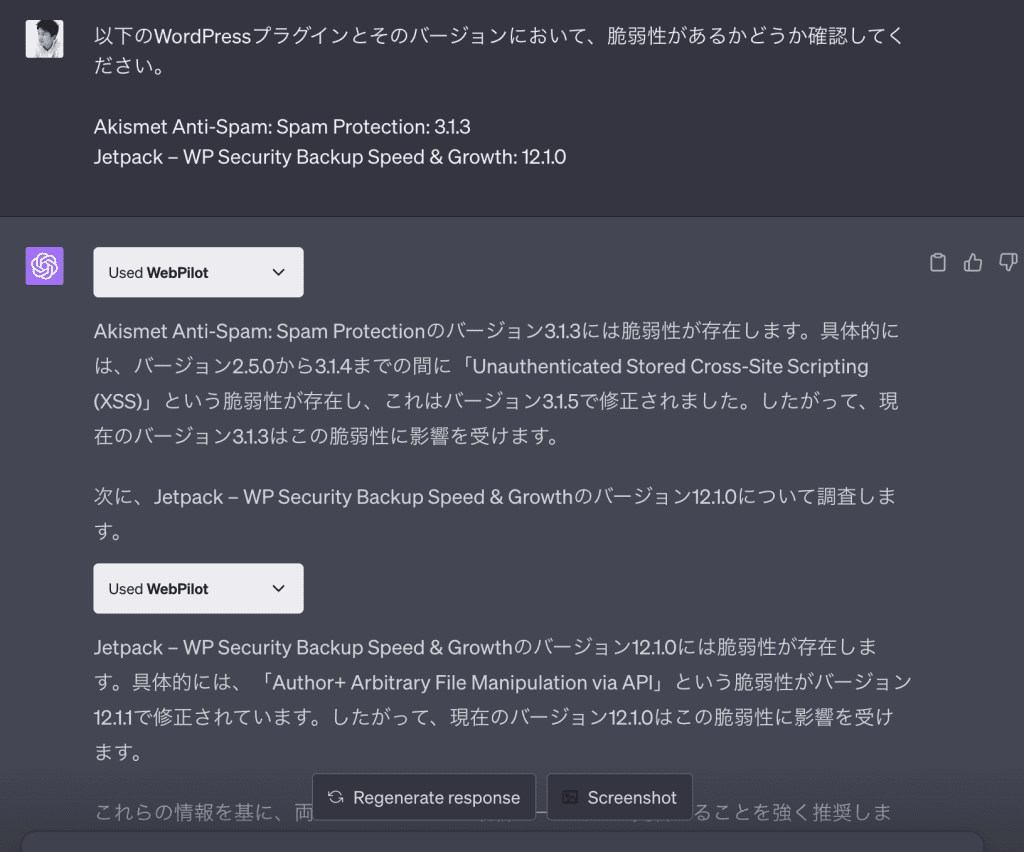Click the chevron on the first WebPilot box
This screenshot has height=852, width=1024.
click(279, 272)
